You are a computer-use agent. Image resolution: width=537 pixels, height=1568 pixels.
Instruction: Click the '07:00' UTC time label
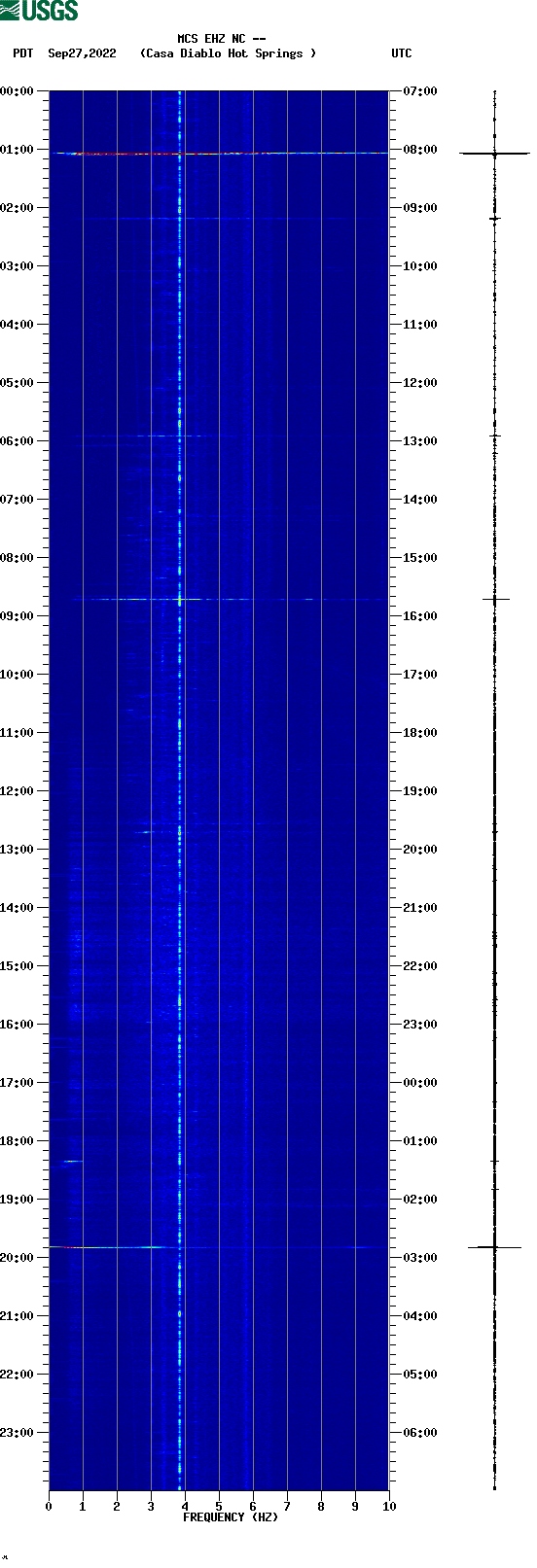point(420,91)
